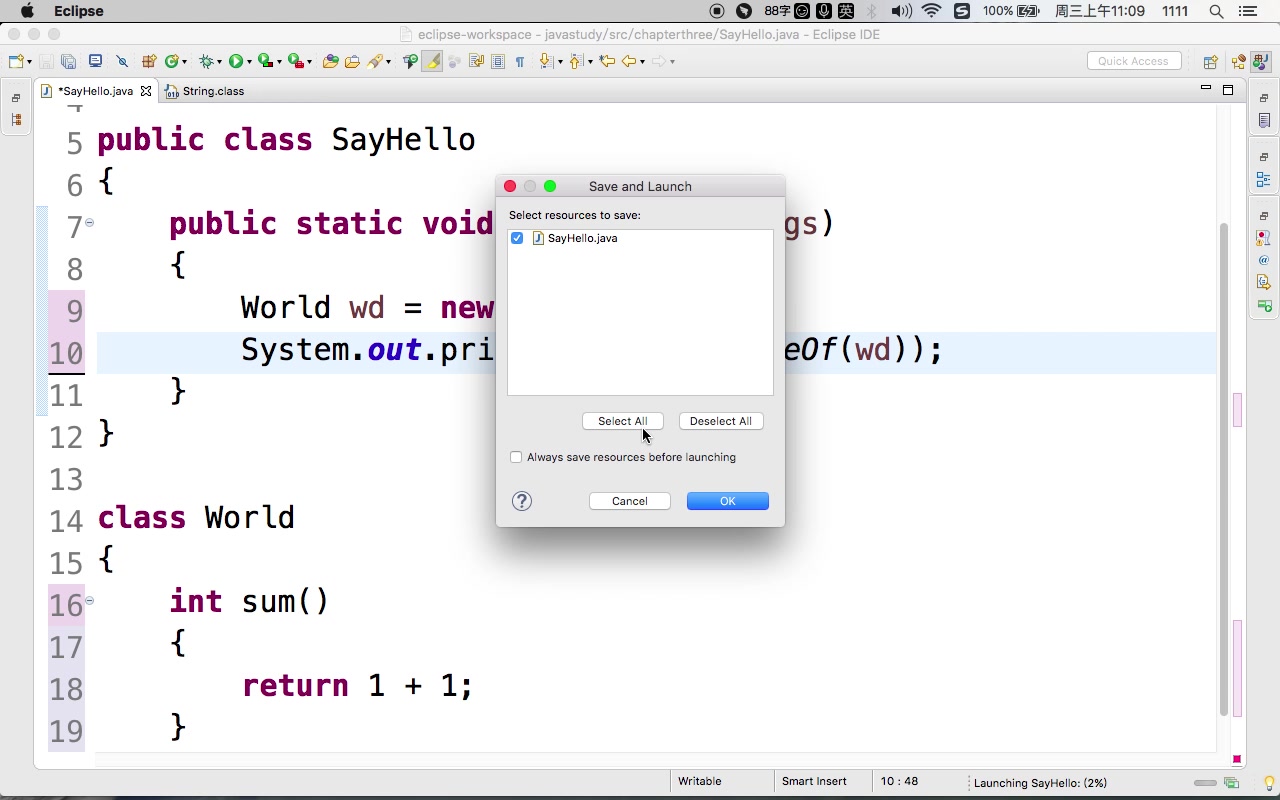Click the Skip All Breakpoints icon
The width and height of the screenshot is (1280, 800).
coord(122,61)
